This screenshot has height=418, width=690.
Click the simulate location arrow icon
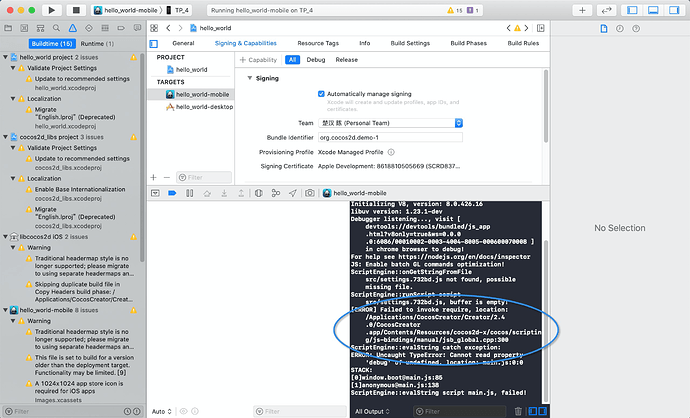tap(293, 193)
